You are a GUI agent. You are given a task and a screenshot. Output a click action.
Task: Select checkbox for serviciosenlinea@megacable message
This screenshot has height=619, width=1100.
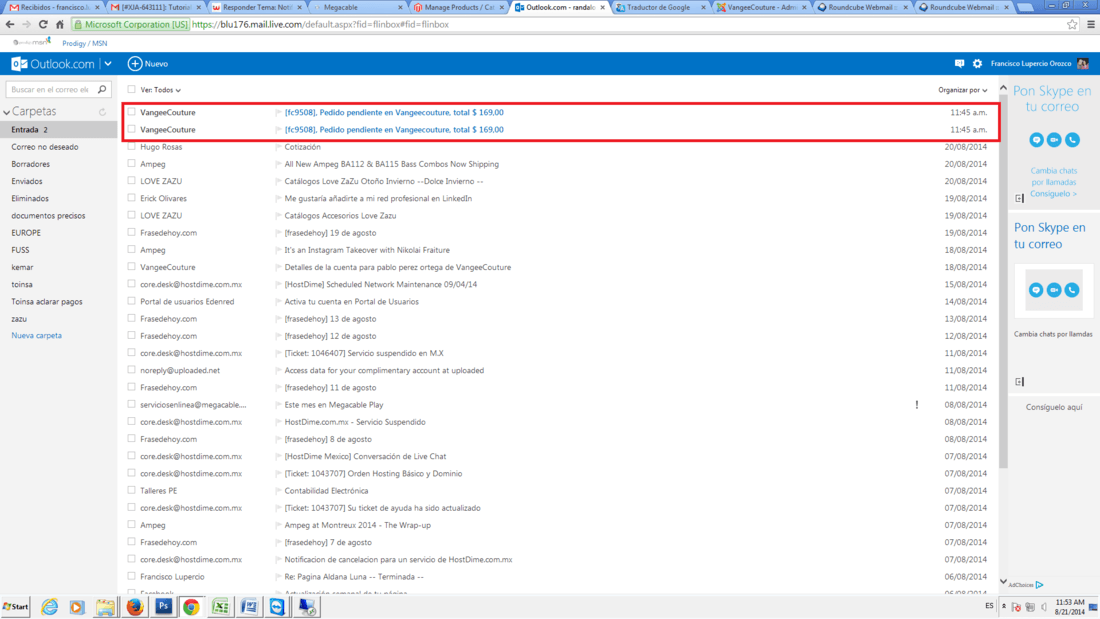131,404
